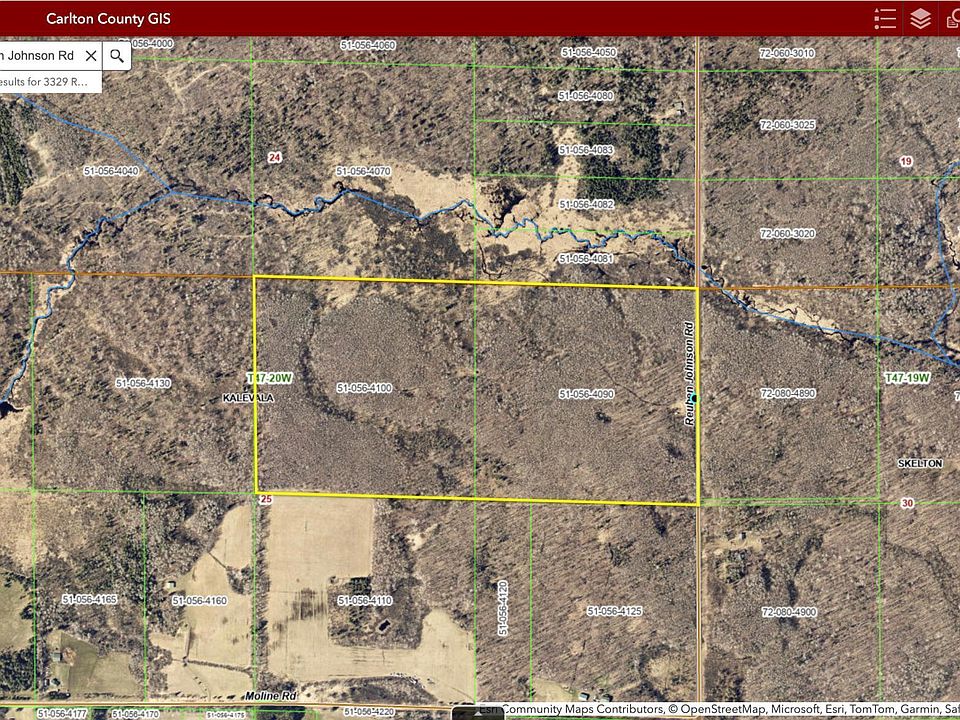Clear the search box text
Screen dimensions: 960x720
pos(91,56)
